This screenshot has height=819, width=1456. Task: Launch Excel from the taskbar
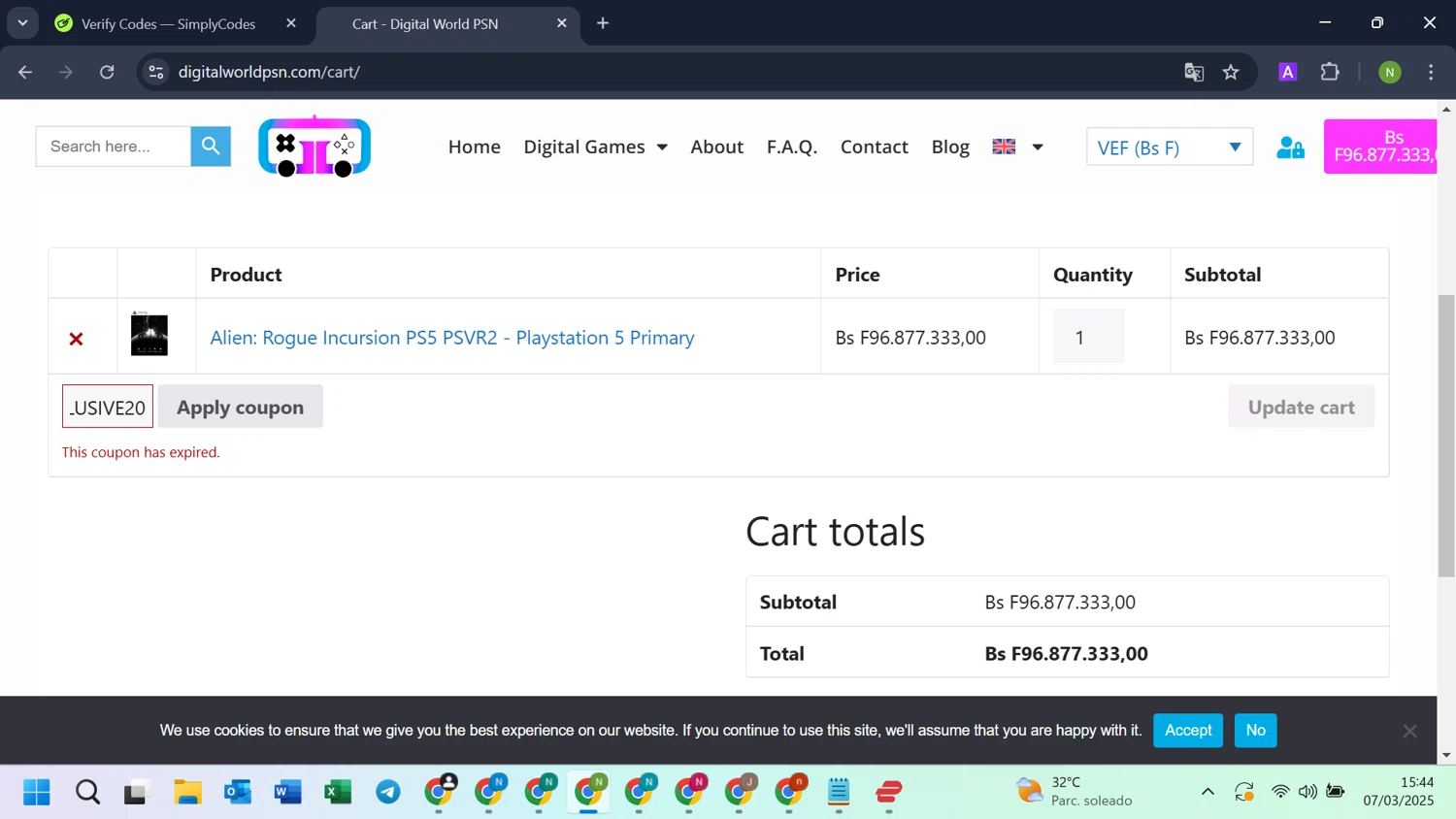click(x=338, y=793)
